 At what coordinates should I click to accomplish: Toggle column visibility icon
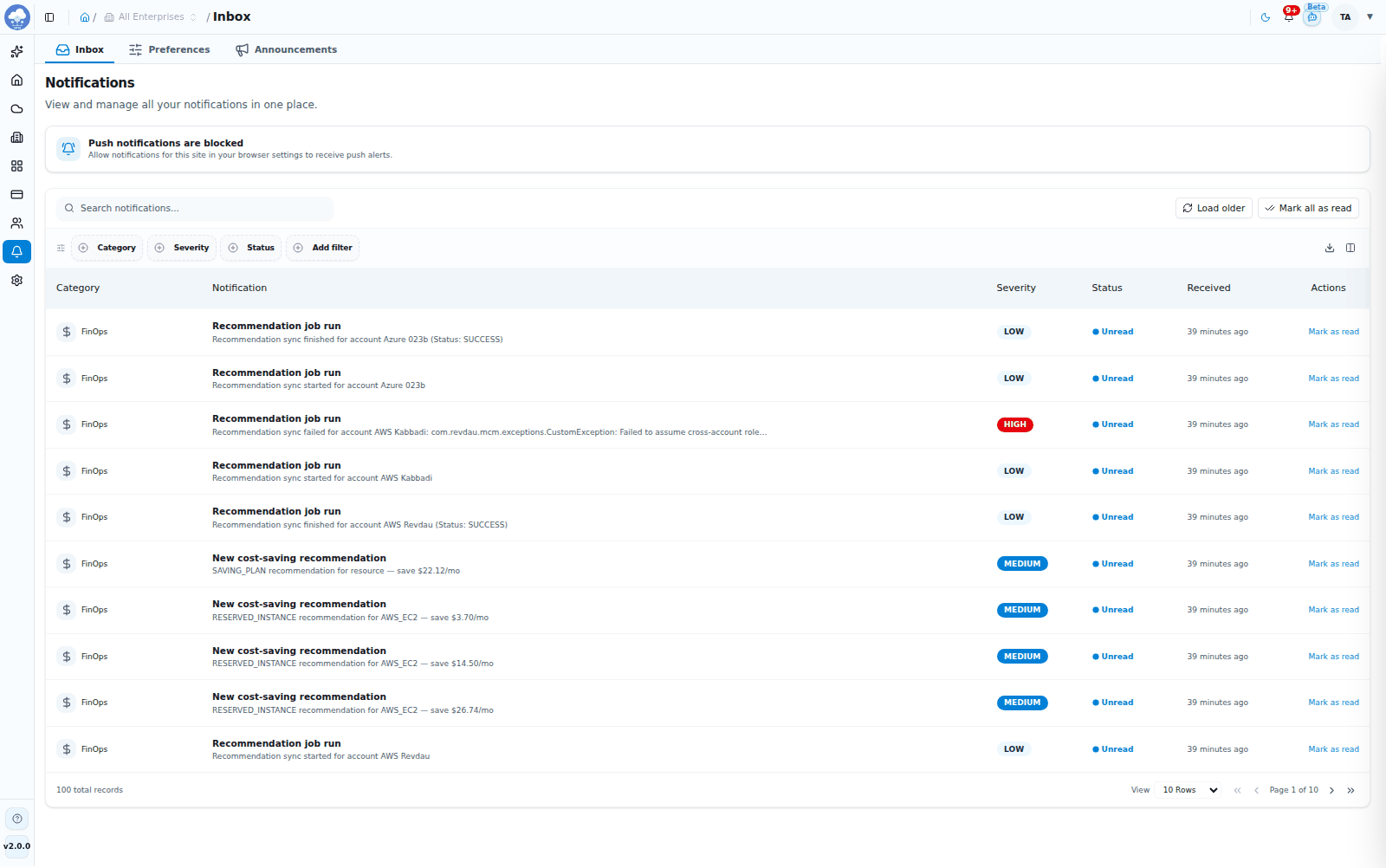[x=1350, y=248]
